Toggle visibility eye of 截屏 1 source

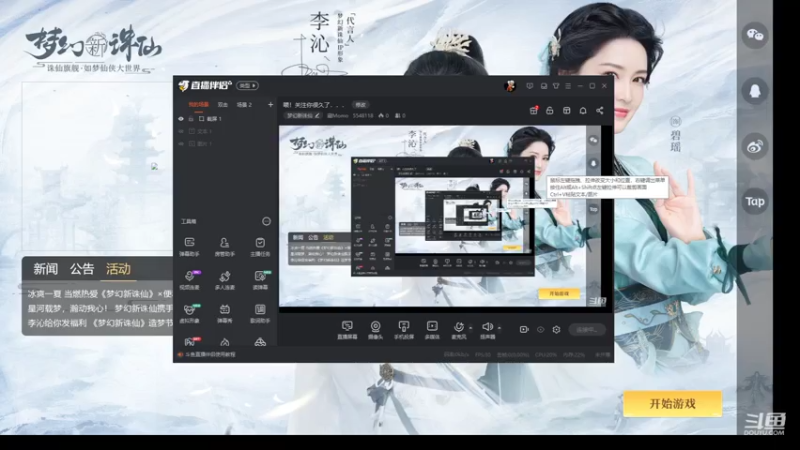(x=181, y=119)
